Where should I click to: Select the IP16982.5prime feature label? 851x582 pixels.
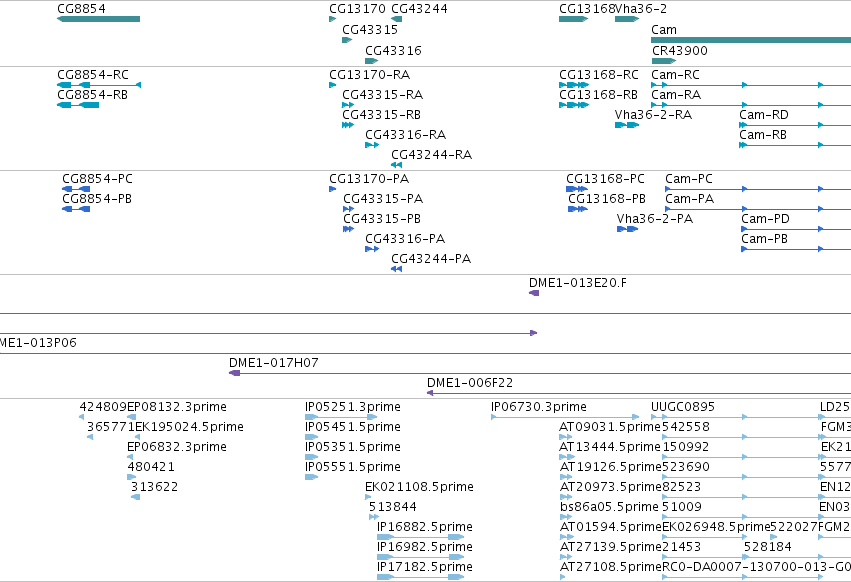click(x=425, y=547)
